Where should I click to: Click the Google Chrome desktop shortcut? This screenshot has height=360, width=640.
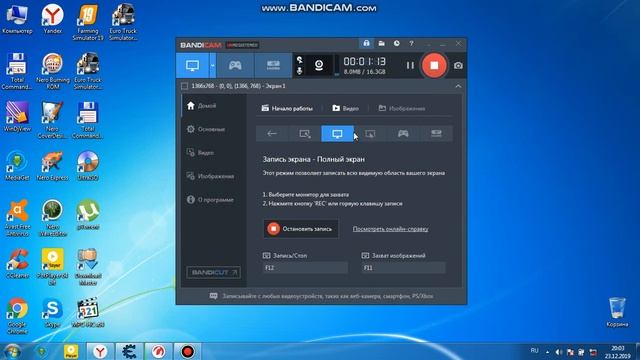pyautogui.click(x=17, y=316)
